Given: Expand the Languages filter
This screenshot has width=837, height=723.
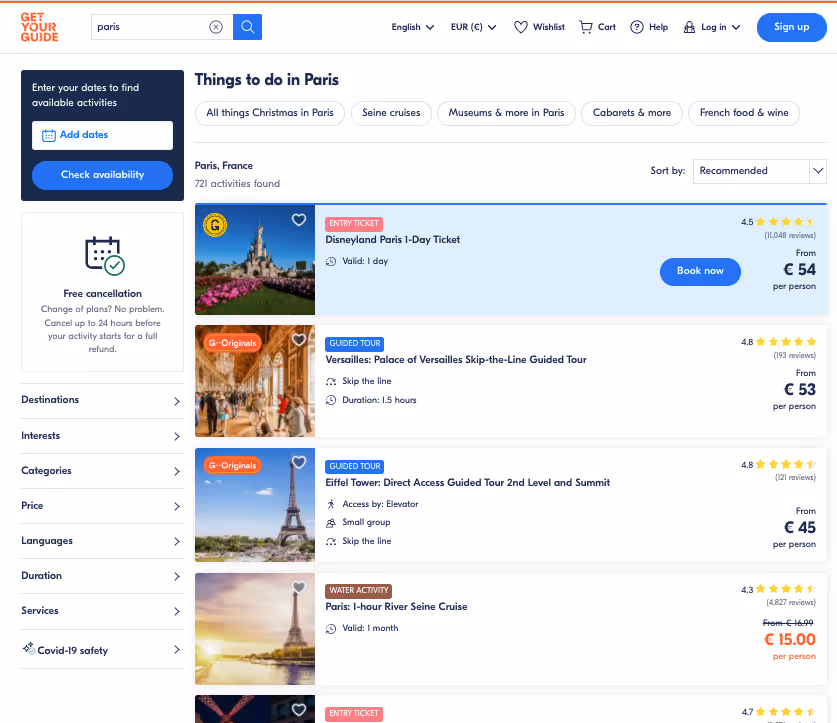Looking at the screenshot, I should [102, 541].
